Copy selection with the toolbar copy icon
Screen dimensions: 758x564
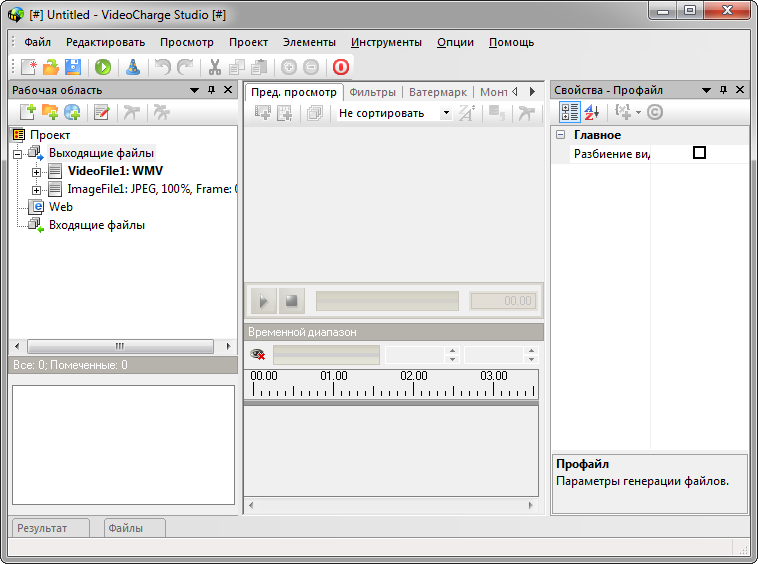pyautogui.click(x=237, y=67)
